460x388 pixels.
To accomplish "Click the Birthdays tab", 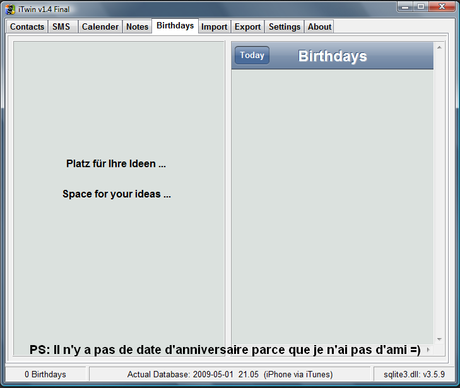I will pyautogui.click(x=175, y=26).
